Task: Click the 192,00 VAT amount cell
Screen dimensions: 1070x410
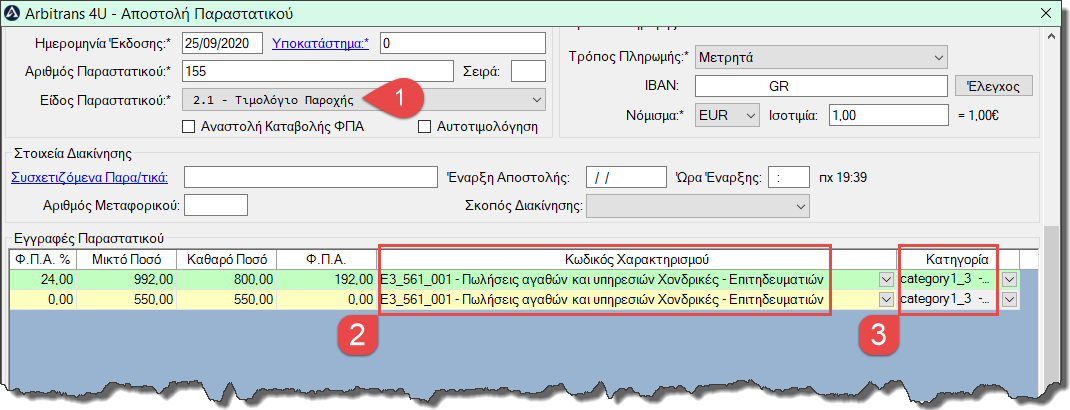Action: tap(326, 279)
